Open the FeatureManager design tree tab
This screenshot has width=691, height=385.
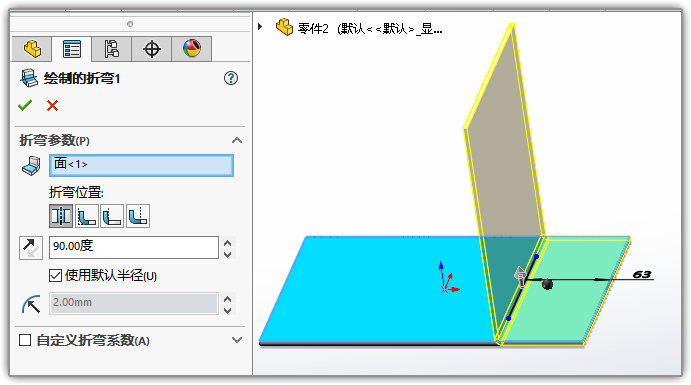(32, 49)
